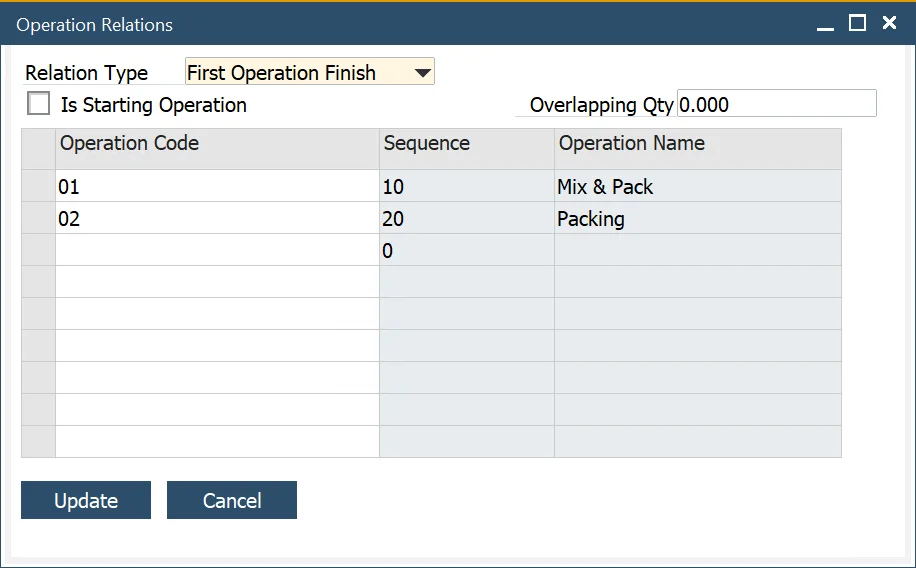Screen dimensions: 916x568
Task: Click the Operation Code column header
Action: coord(217,144)
